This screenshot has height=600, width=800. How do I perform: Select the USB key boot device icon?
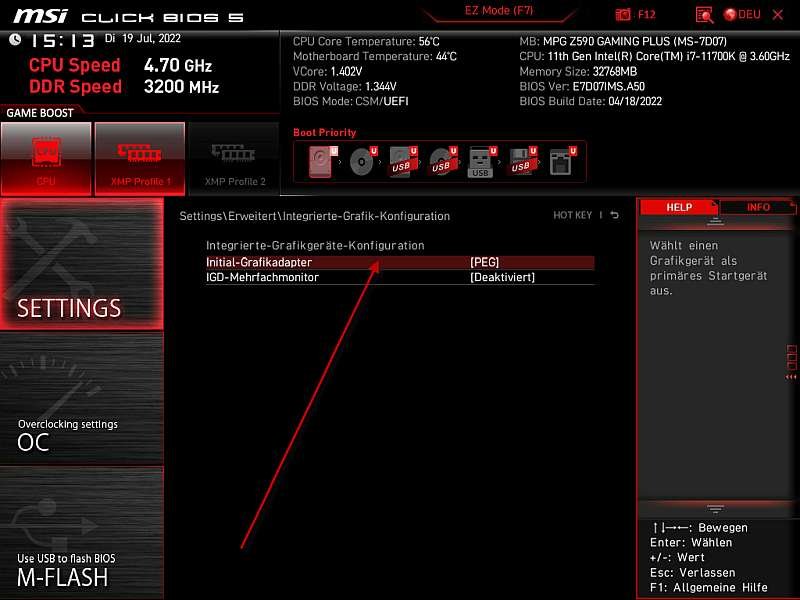coord(482,162)
